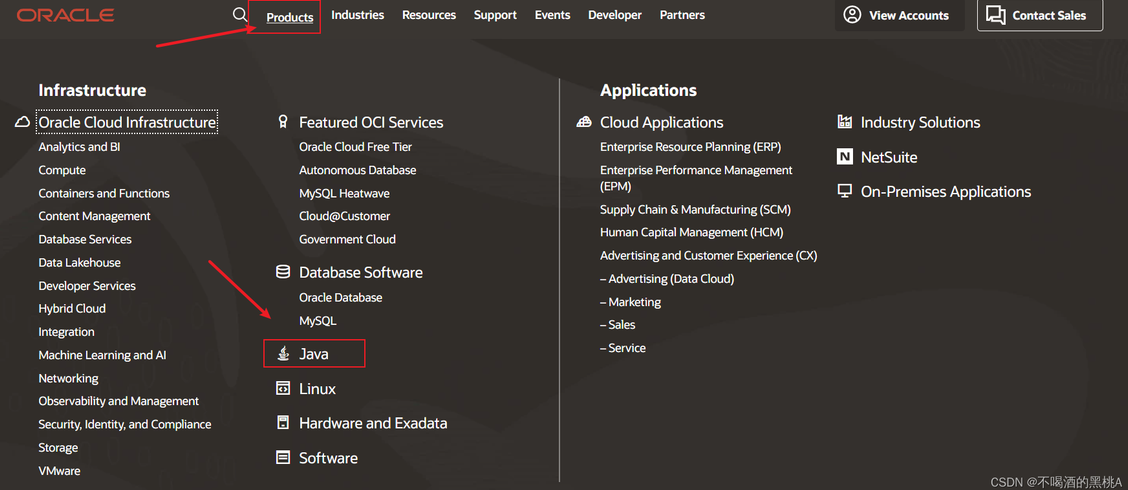Click the cloud icon beside Oracle Cloud Infrastructure
This screenshot has width=1128, height=490.
[22, 122]
